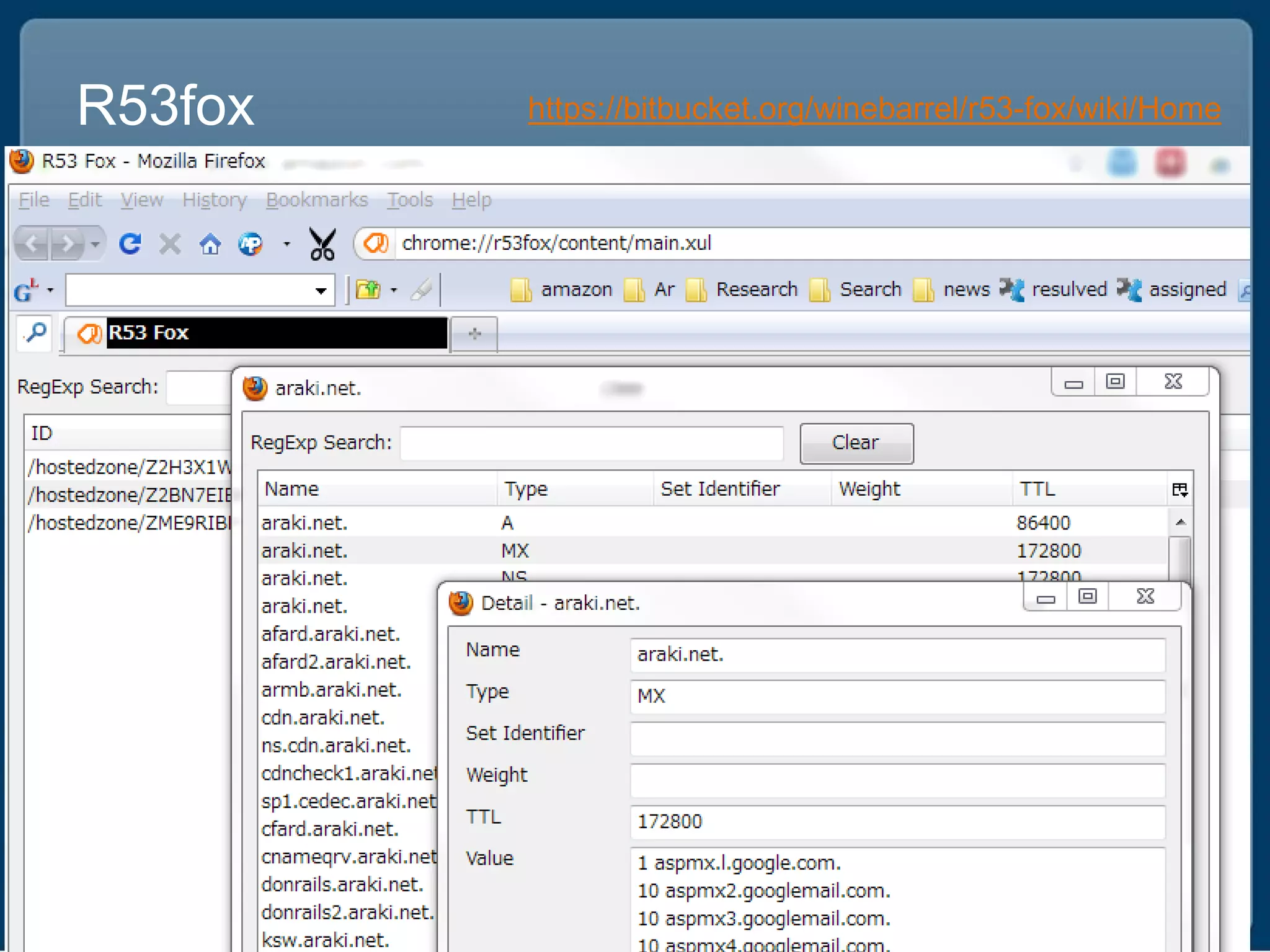The height and width of the screenshot is (952, 1270).
Task: Open the dropdown arrow next to globe icon
Action: tap(286, 244)
